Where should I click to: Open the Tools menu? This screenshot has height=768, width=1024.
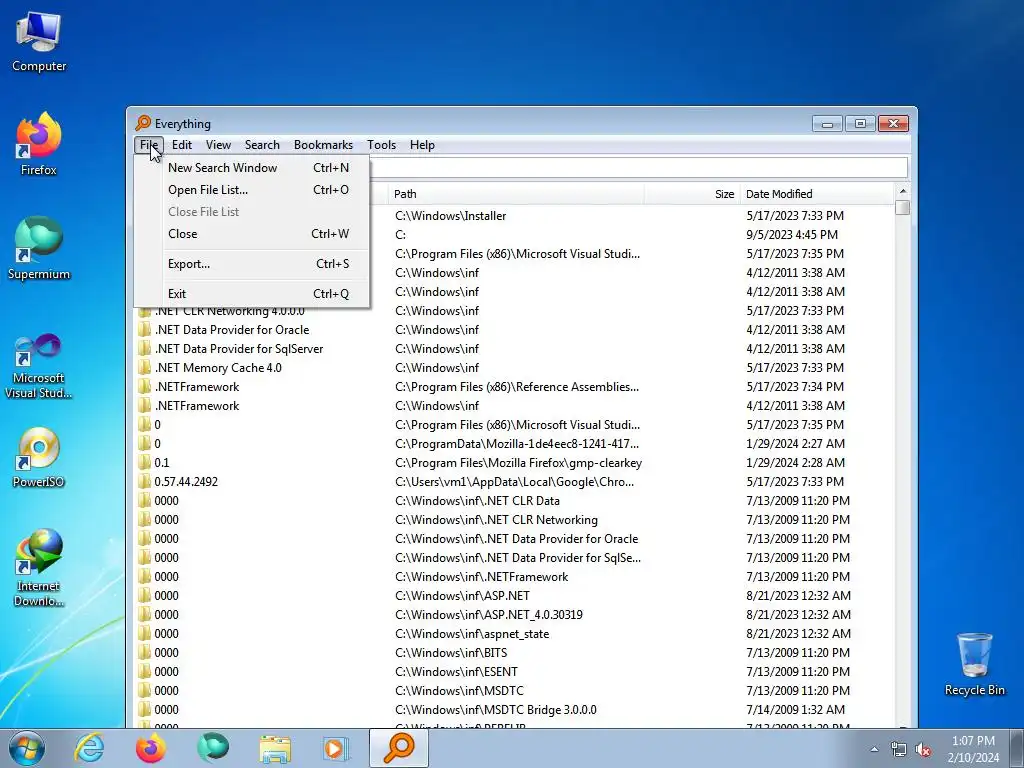click(x=381, y=145)
